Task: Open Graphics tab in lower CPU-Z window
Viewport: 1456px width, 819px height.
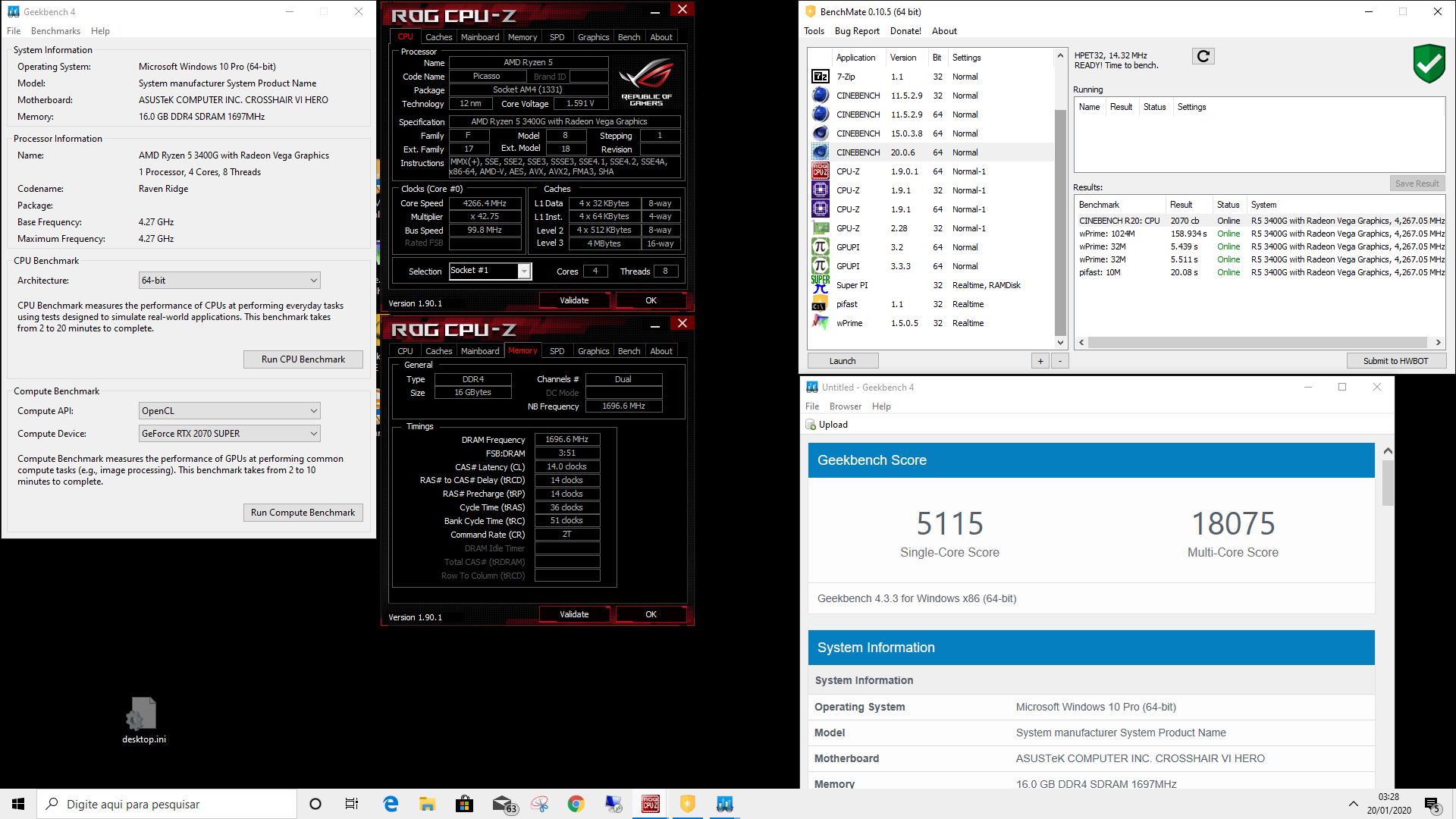Action: pos(593,351)
